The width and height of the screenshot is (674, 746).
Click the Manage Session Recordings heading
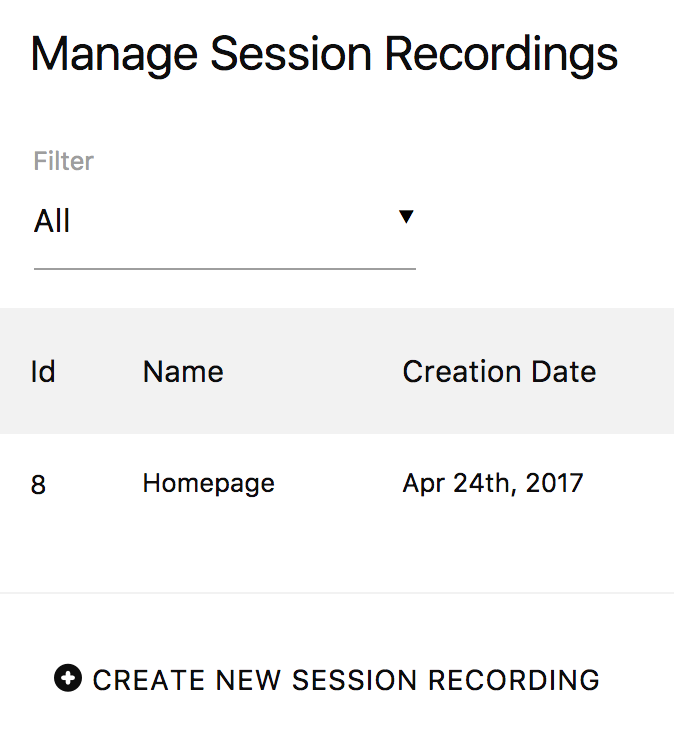coord(324,55)
